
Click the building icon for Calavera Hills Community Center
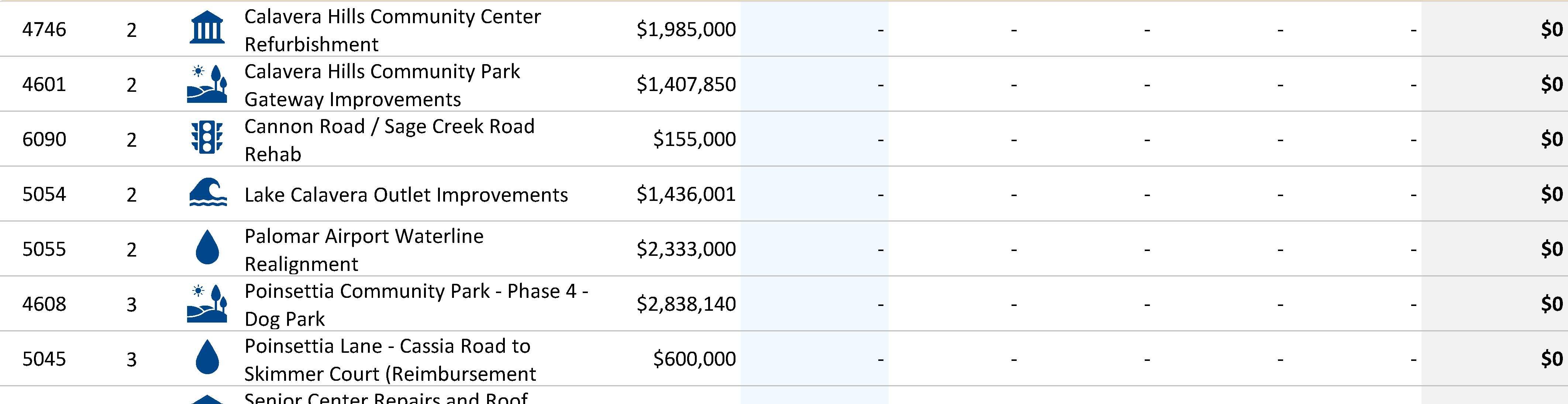coord(207,28)
